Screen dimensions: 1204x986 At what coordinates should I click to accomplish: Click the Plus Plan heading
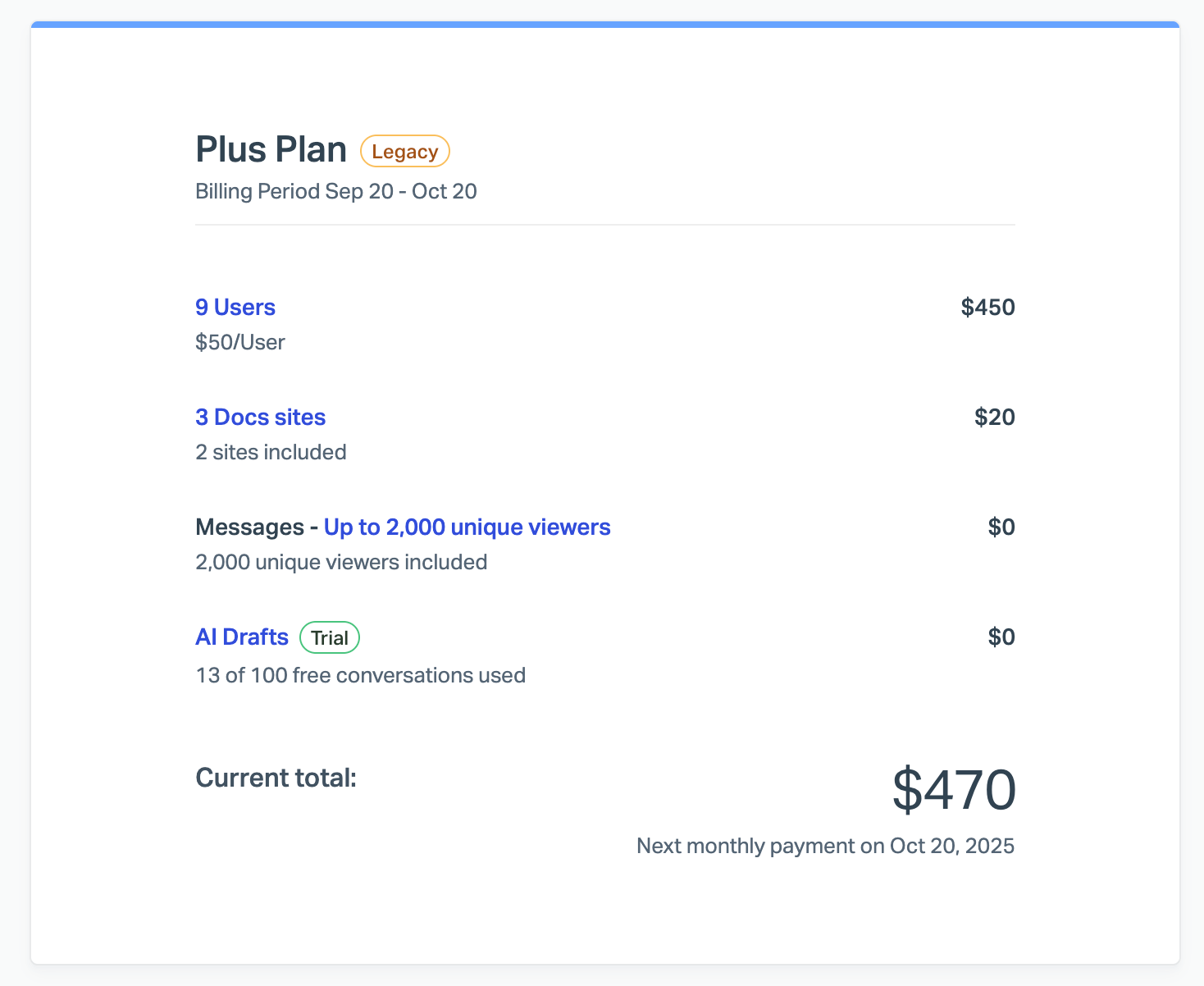(271, 150)
